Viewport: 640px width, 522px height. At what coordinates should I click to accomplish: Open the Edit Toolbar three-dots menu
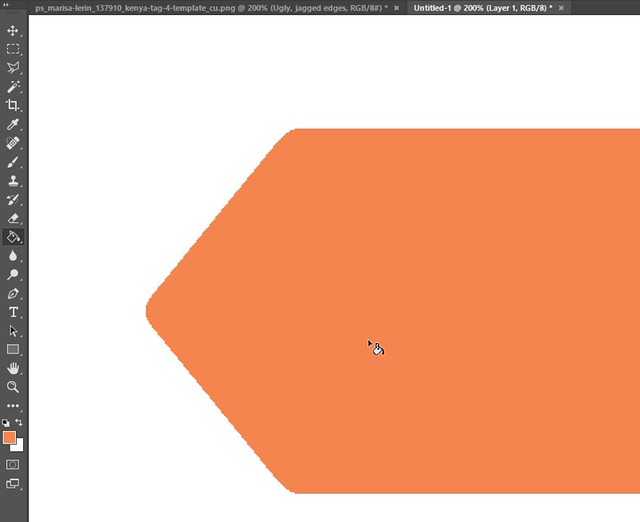pos(13,406)
